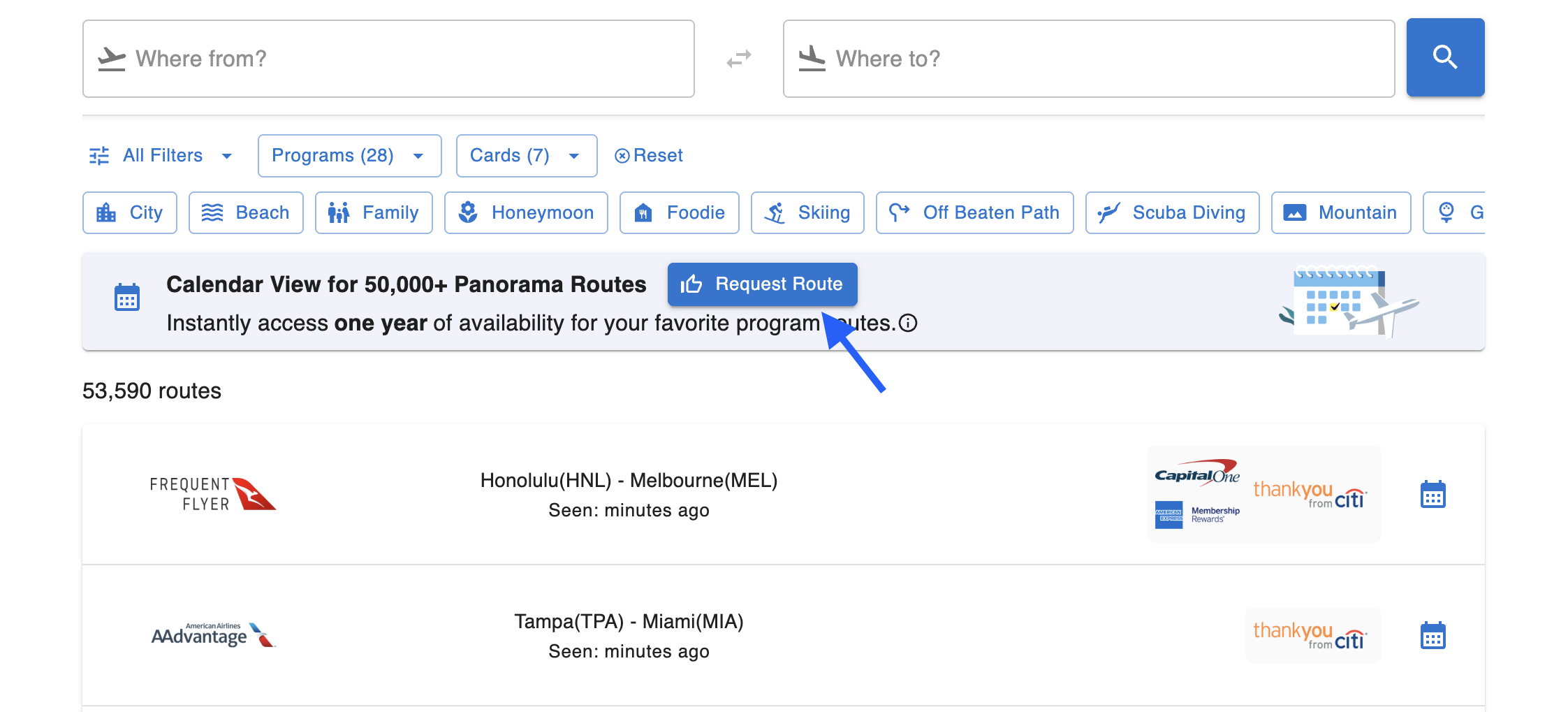
Task: Click the Qantas Frequent Flyer logo
Action: 213,494
